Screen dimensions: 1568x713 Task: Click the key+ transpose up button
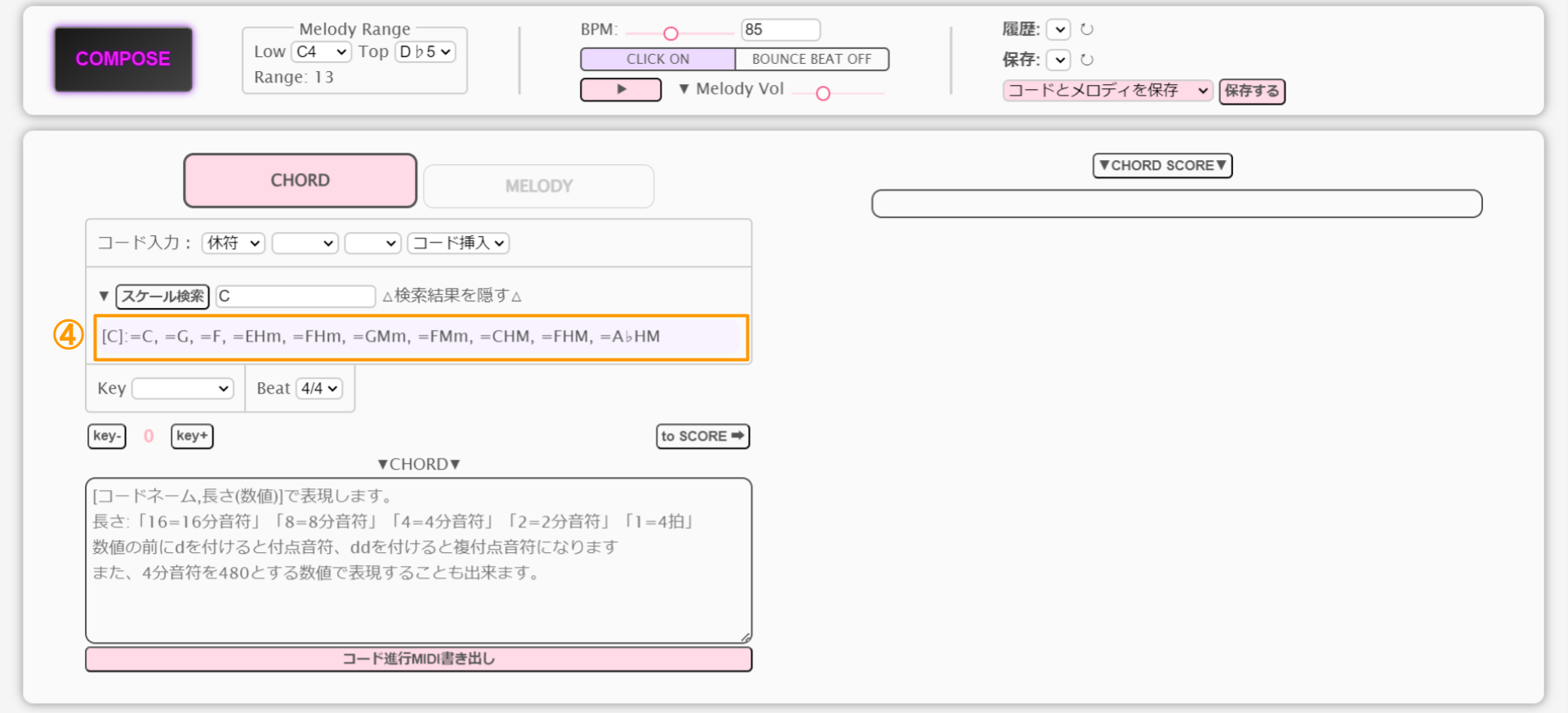pyautogui.click(x=192, y=436)
